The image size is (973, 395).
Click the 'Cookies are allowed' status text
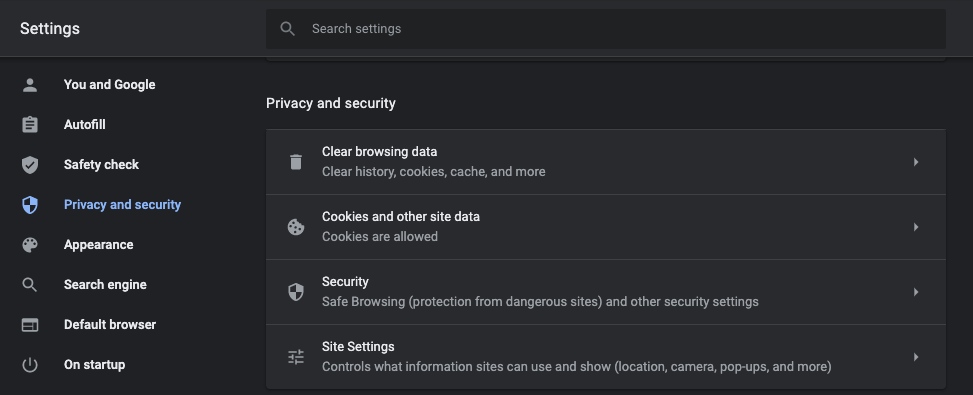pyautogui.click(x=380, y=237)
